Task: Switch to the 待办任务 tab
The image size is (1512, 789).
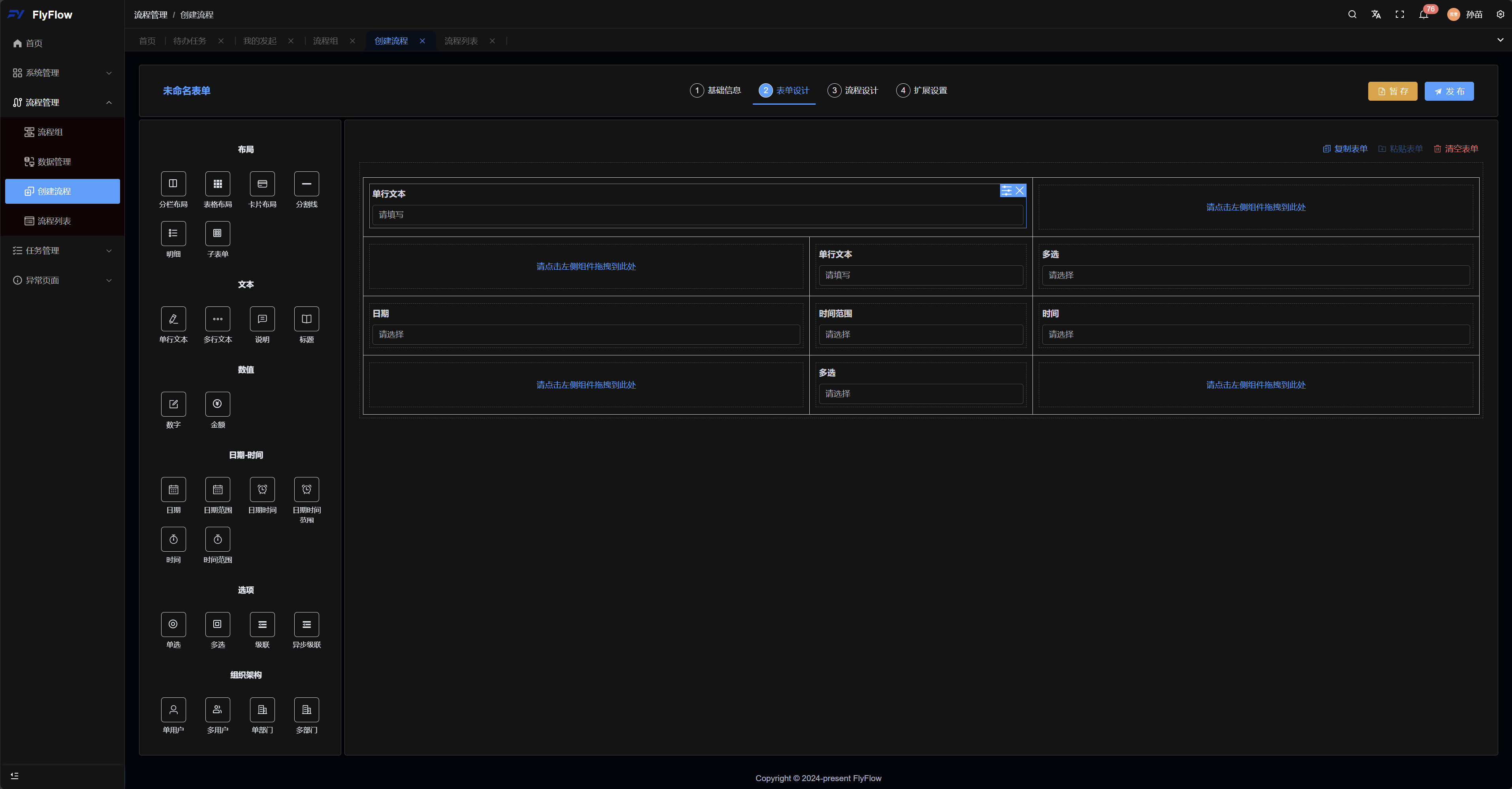Action: tap(190, 40)
